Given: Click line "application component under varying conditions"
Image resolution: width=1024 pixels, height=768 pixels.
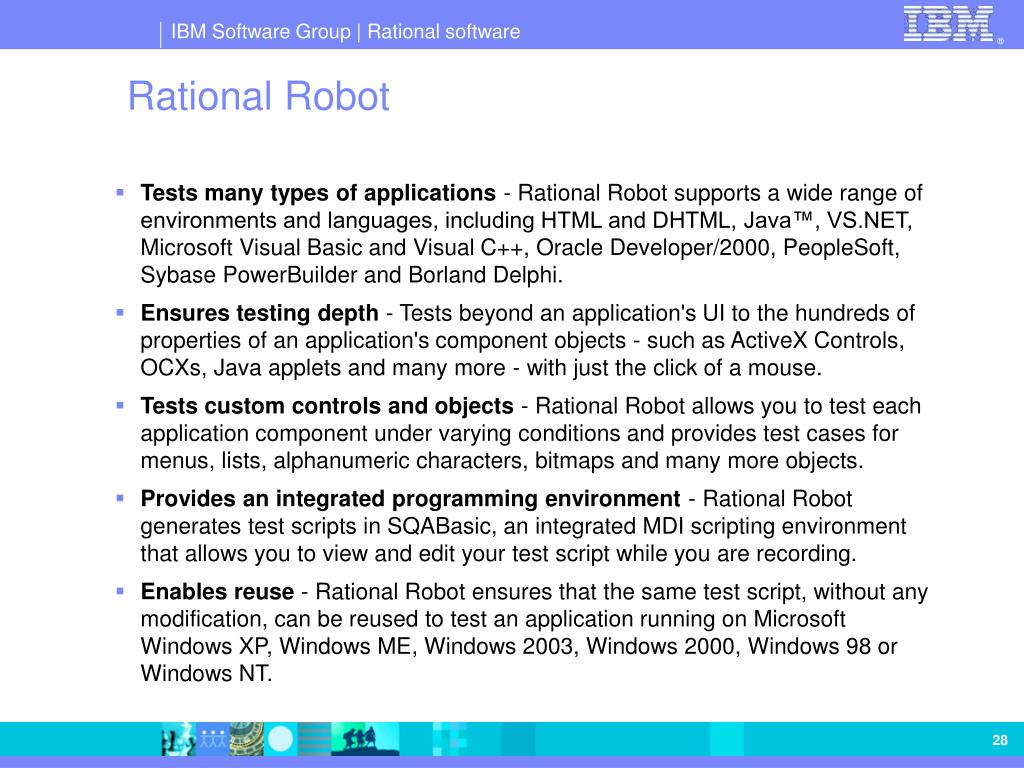Looking at the screenshot, I should tap(519, 434).
